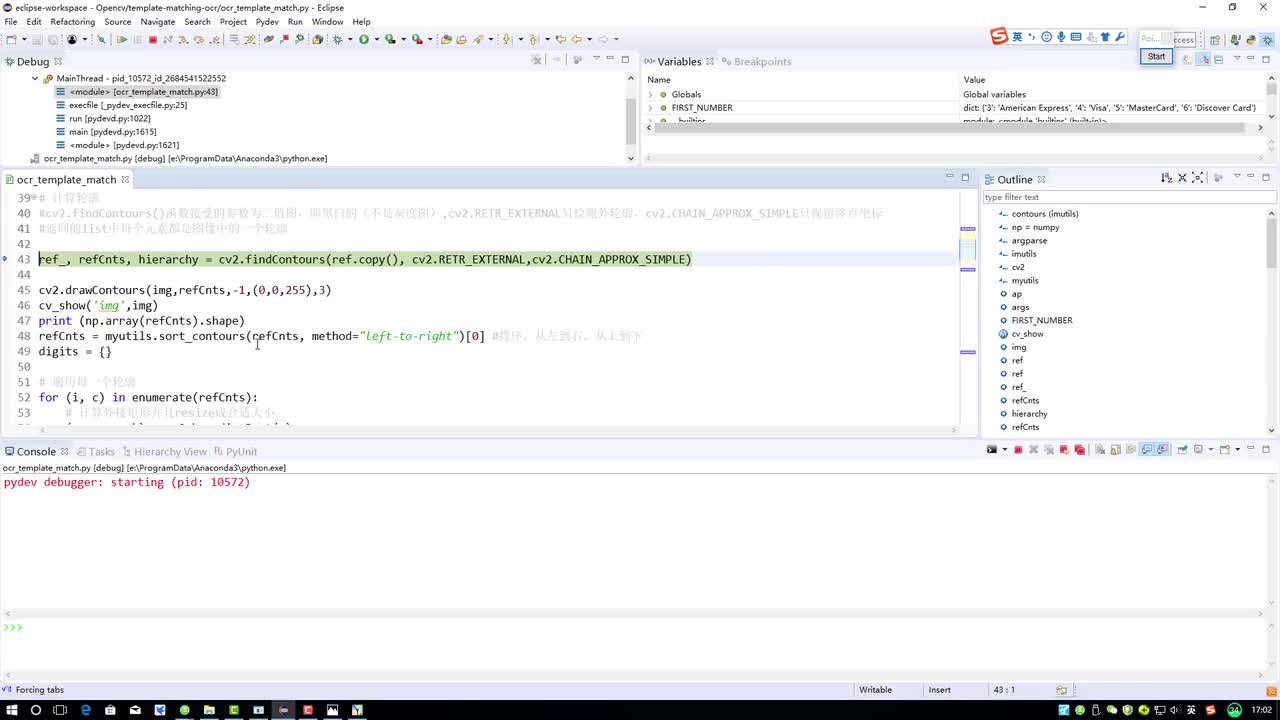Image resolution: width=1280 pixels, height=720 pixels.
Task: Click the Debug bug icon in toolbar
Action: pyautogui.click(x=337, y=40)
